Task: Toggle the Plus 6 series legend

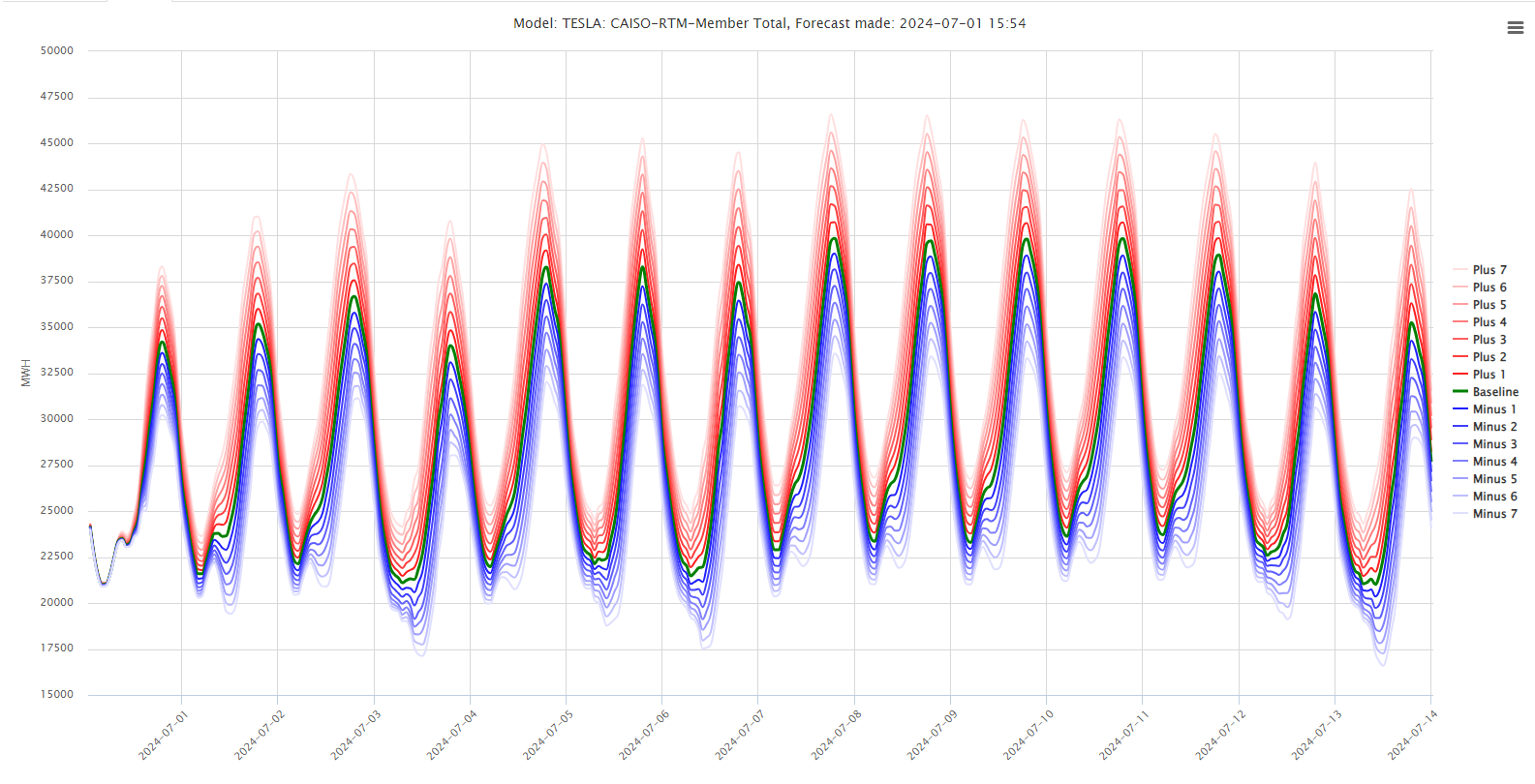Action: pos(1480,287)
